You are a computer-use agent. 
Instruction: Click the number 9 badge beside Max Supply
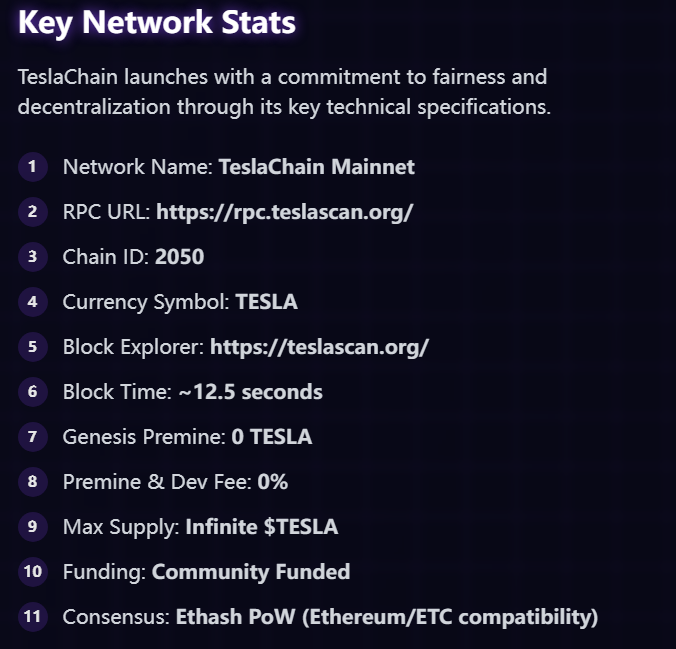pos(32,526)
